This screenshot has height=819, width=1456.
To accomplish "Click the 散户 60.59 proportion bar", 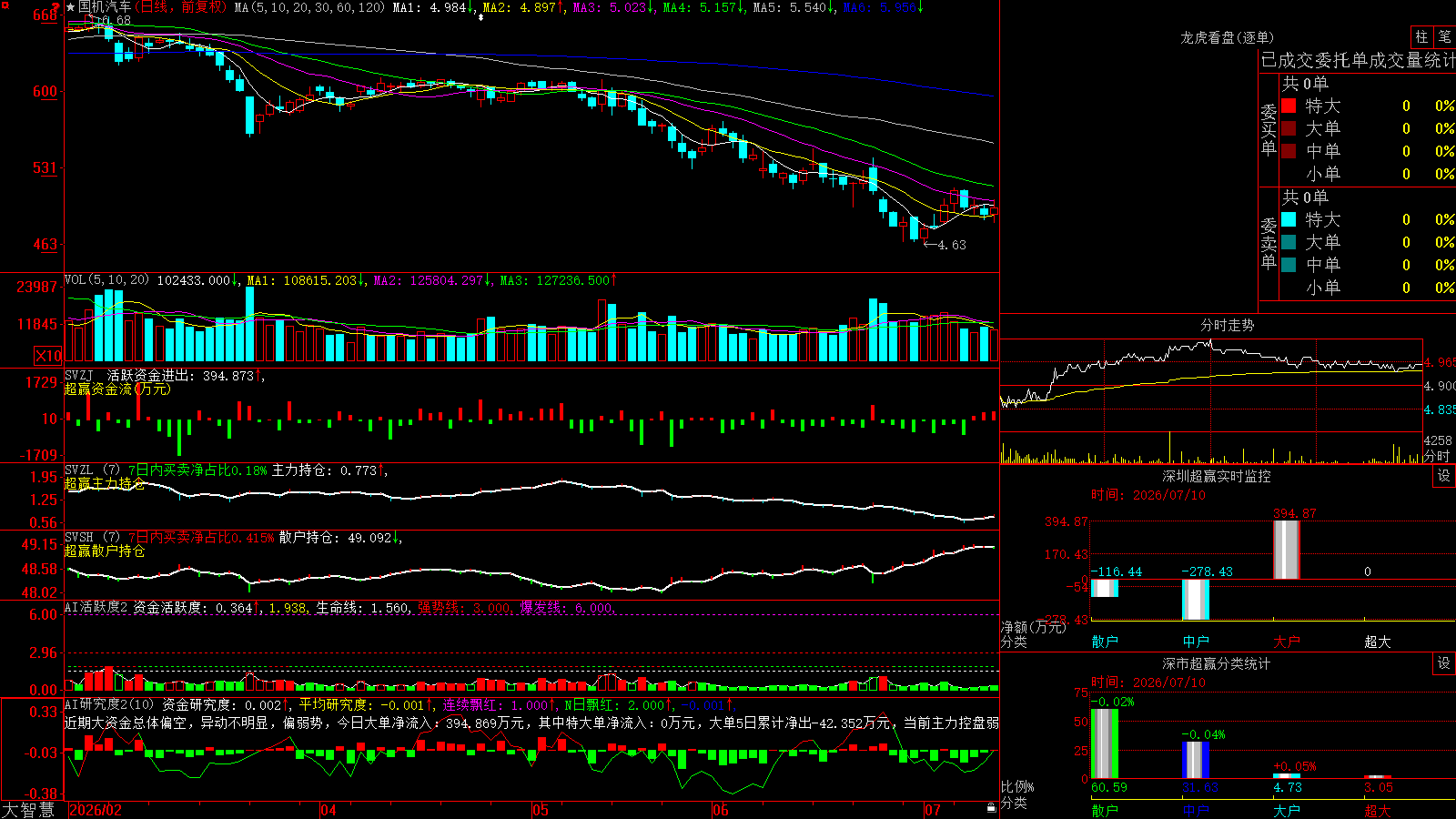I will [x=1105, y=743].
